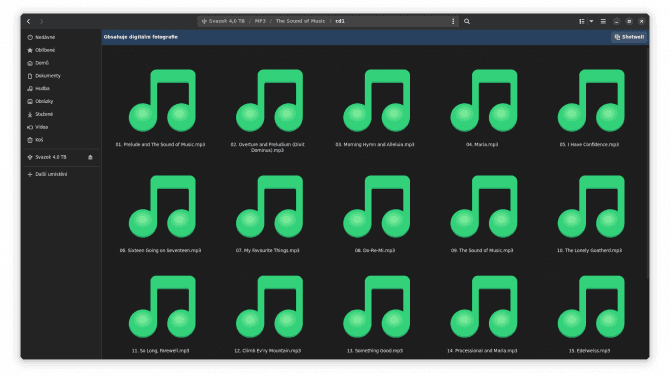Select cd1 breadcrumb in path bar

point(340,21)
